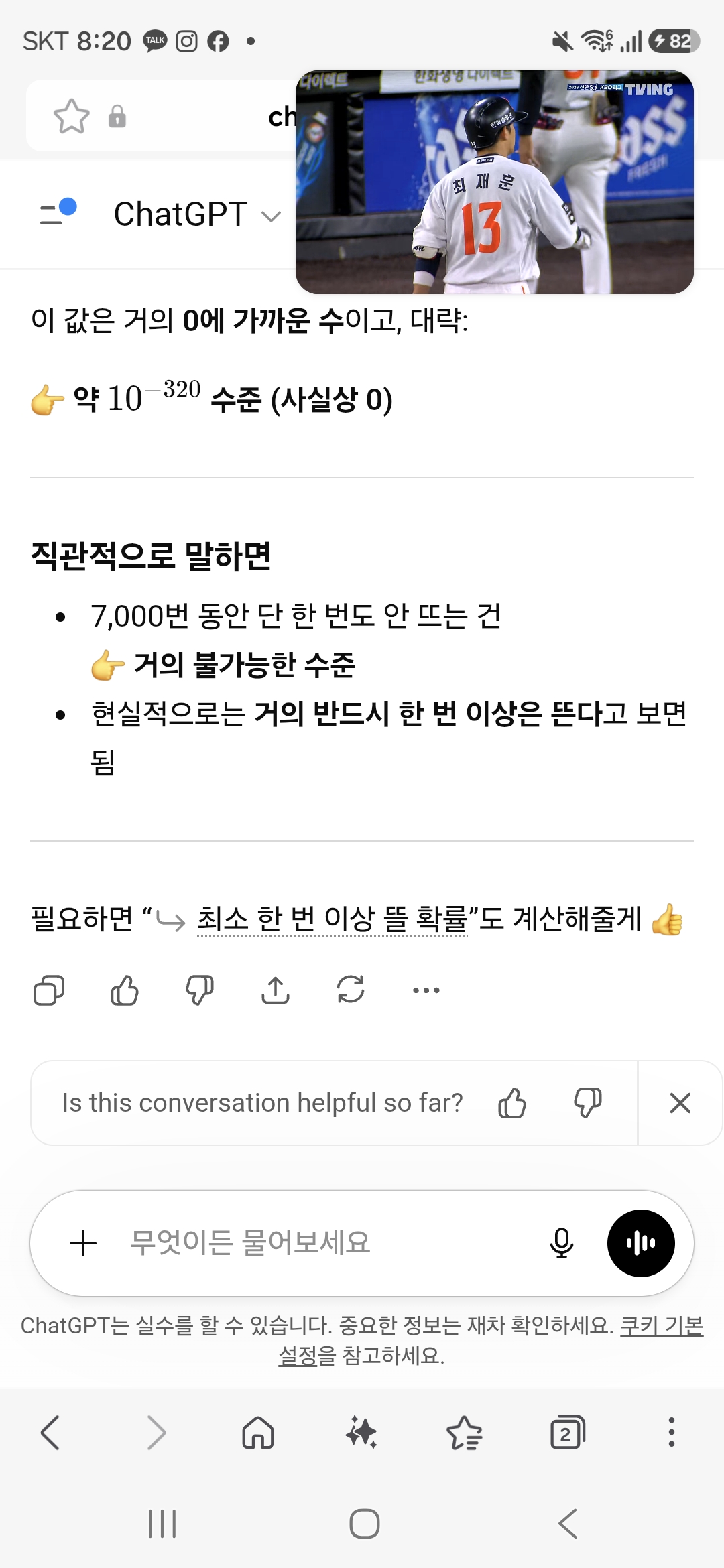Open browser AI sparkle assistant
724x1568 pixels.
[x=361, y=1433]
